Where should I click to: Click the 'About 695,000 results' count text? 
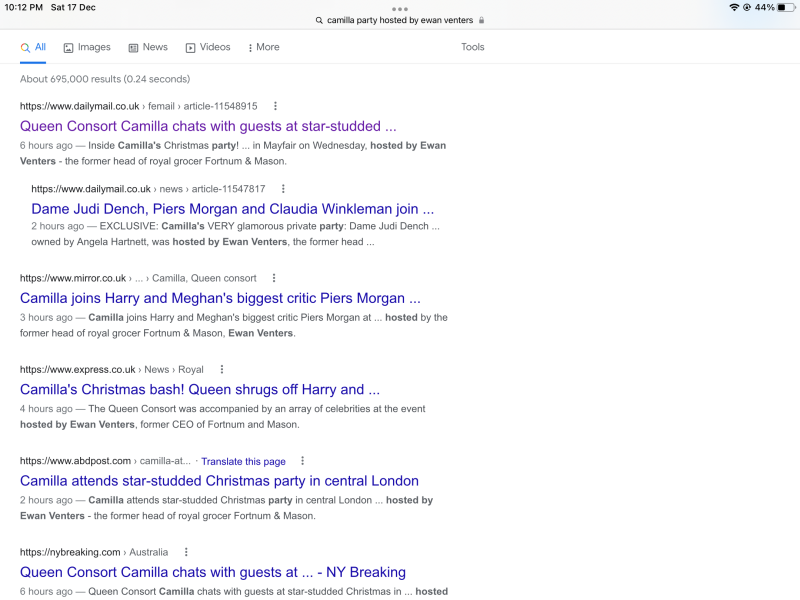pyautogui.click(x=105, y=79)
